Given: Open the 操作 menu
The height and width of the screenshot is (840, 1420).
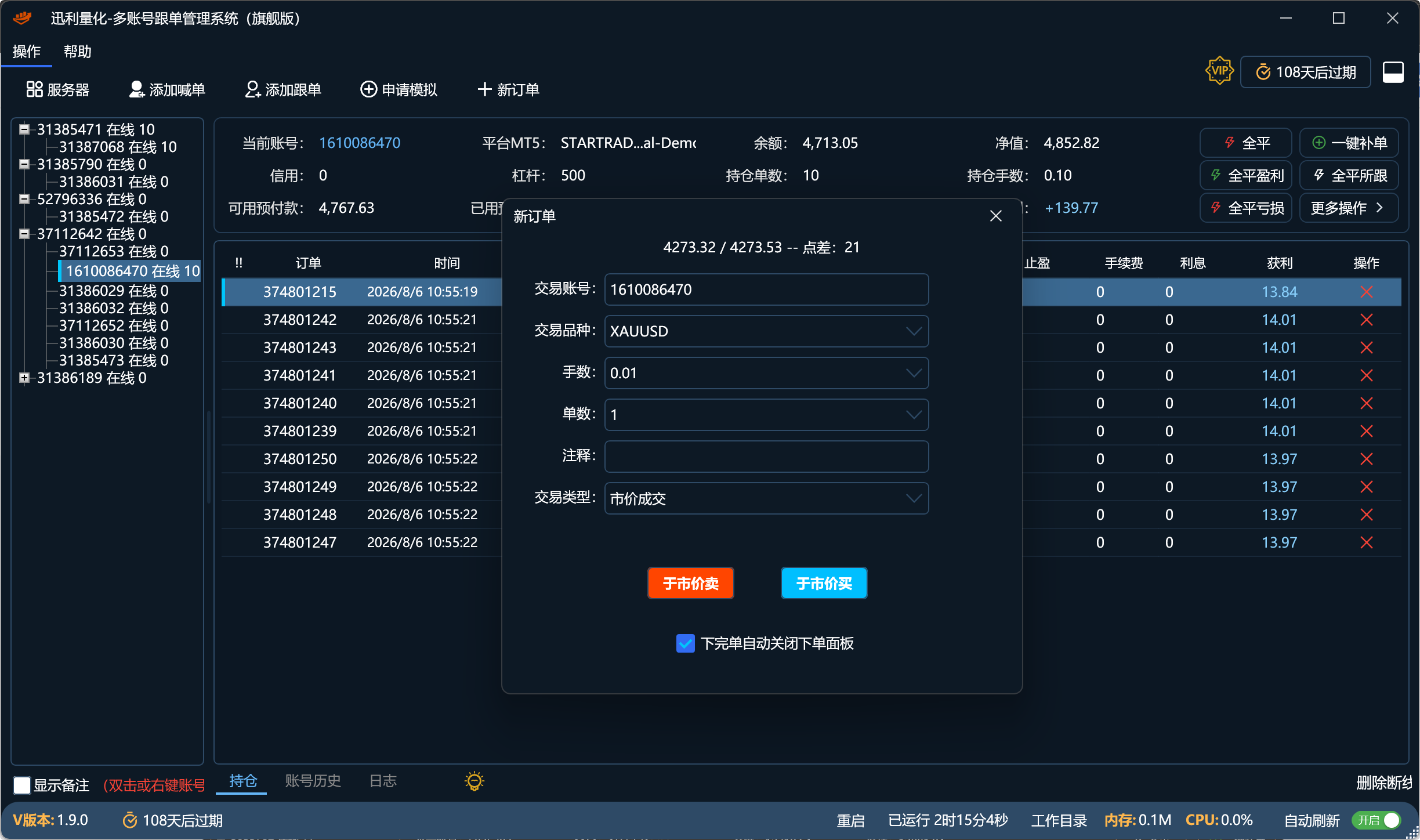Looking at the screenshot, I should click(x=26, y=52).
